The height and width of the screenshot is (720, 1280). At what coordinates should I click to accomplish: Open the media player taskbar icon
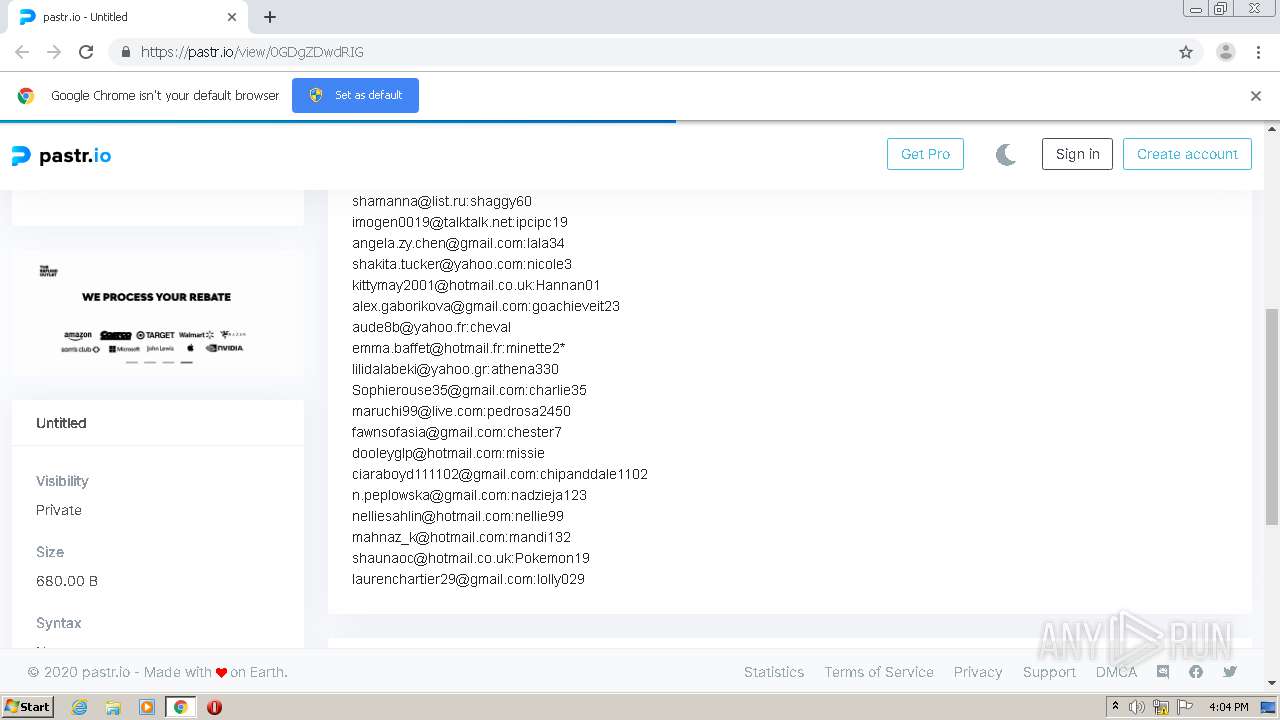(146, 707)
